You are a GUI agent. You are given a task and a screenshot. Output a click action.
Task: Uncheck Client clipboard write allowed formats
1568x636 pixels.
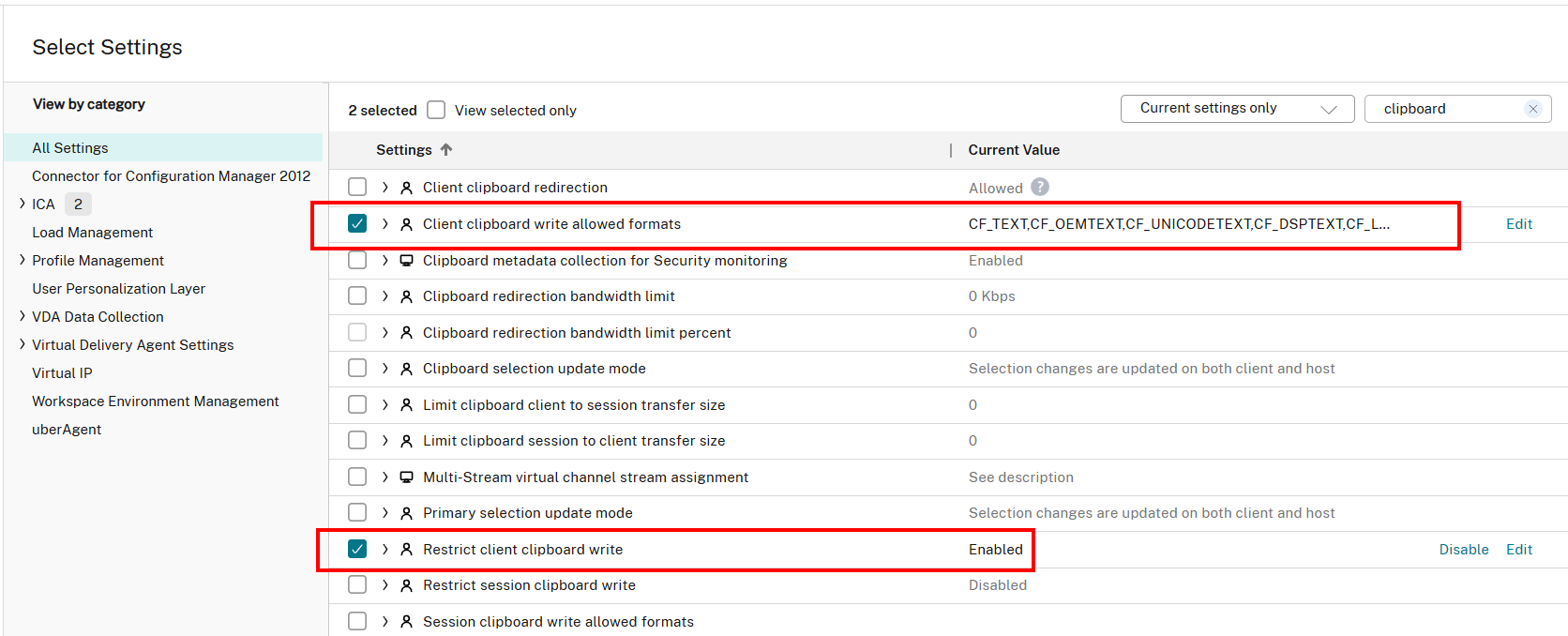pos(357,223)
